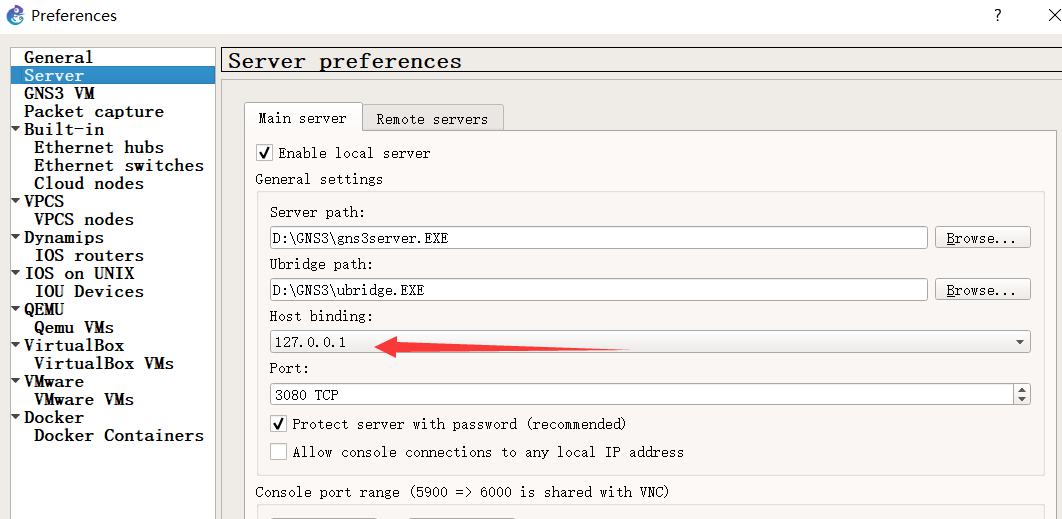
Task: Click the help question mark button
Action: [998, 15]
